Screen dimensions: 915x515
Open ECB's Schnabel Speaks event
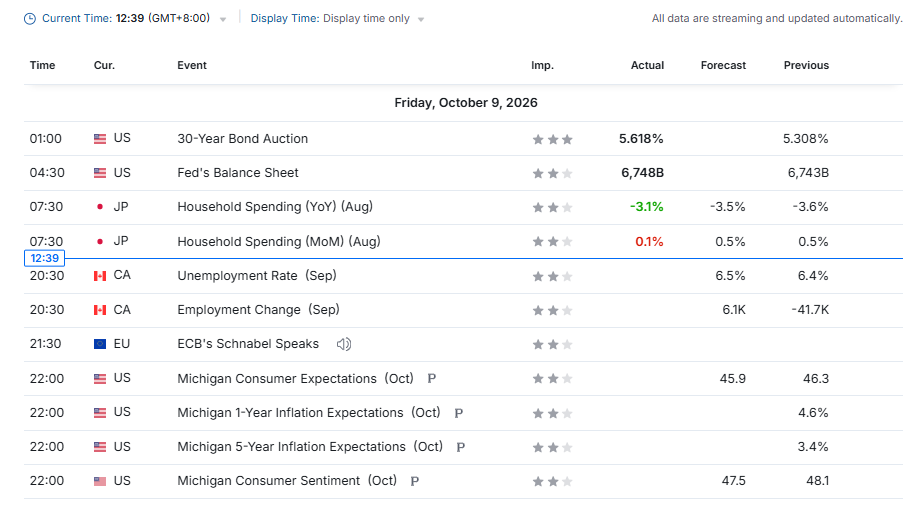[248, 344]
